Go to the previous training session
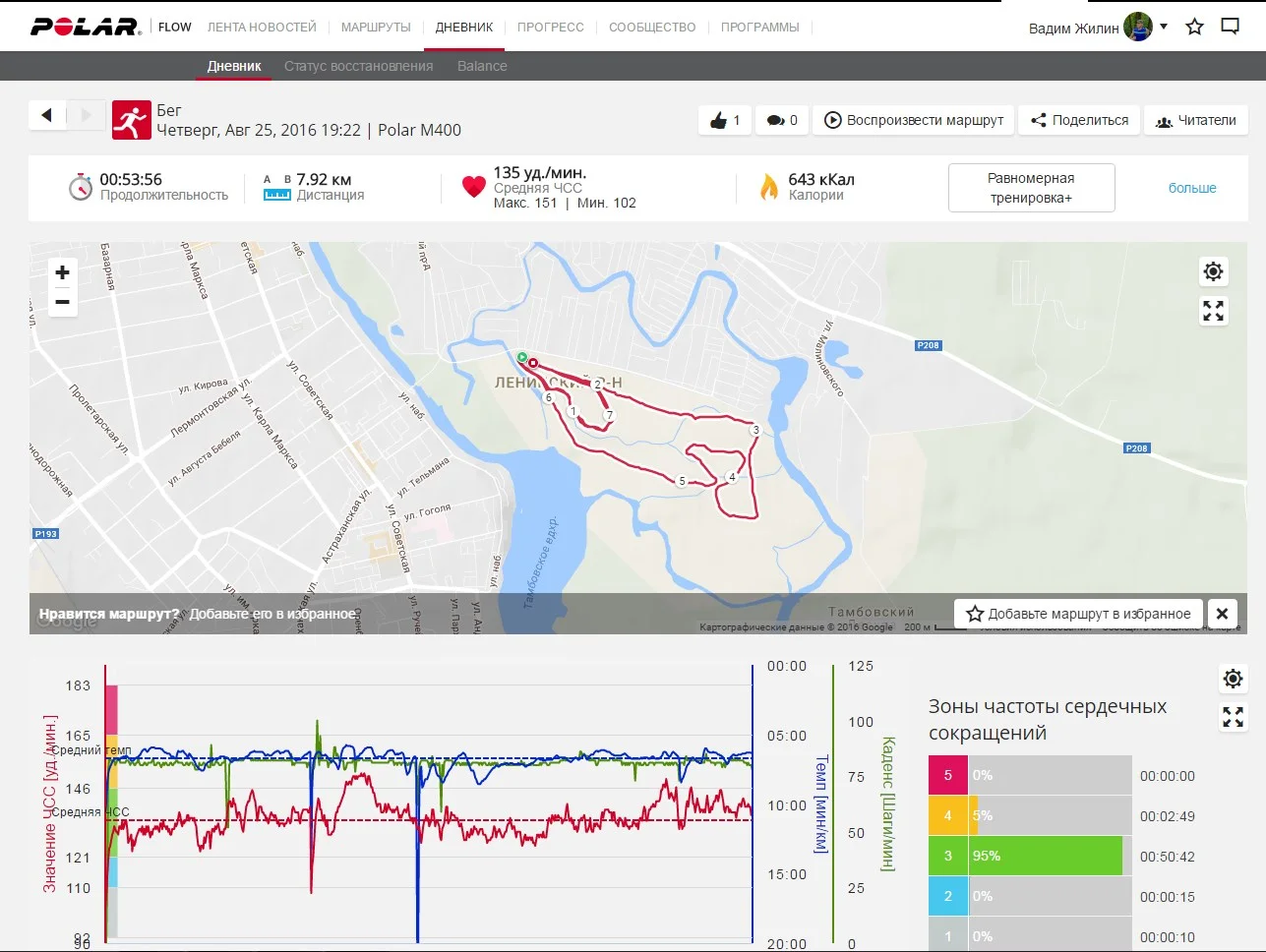This screenshot has height=952, width=1266. coord(46,115)
